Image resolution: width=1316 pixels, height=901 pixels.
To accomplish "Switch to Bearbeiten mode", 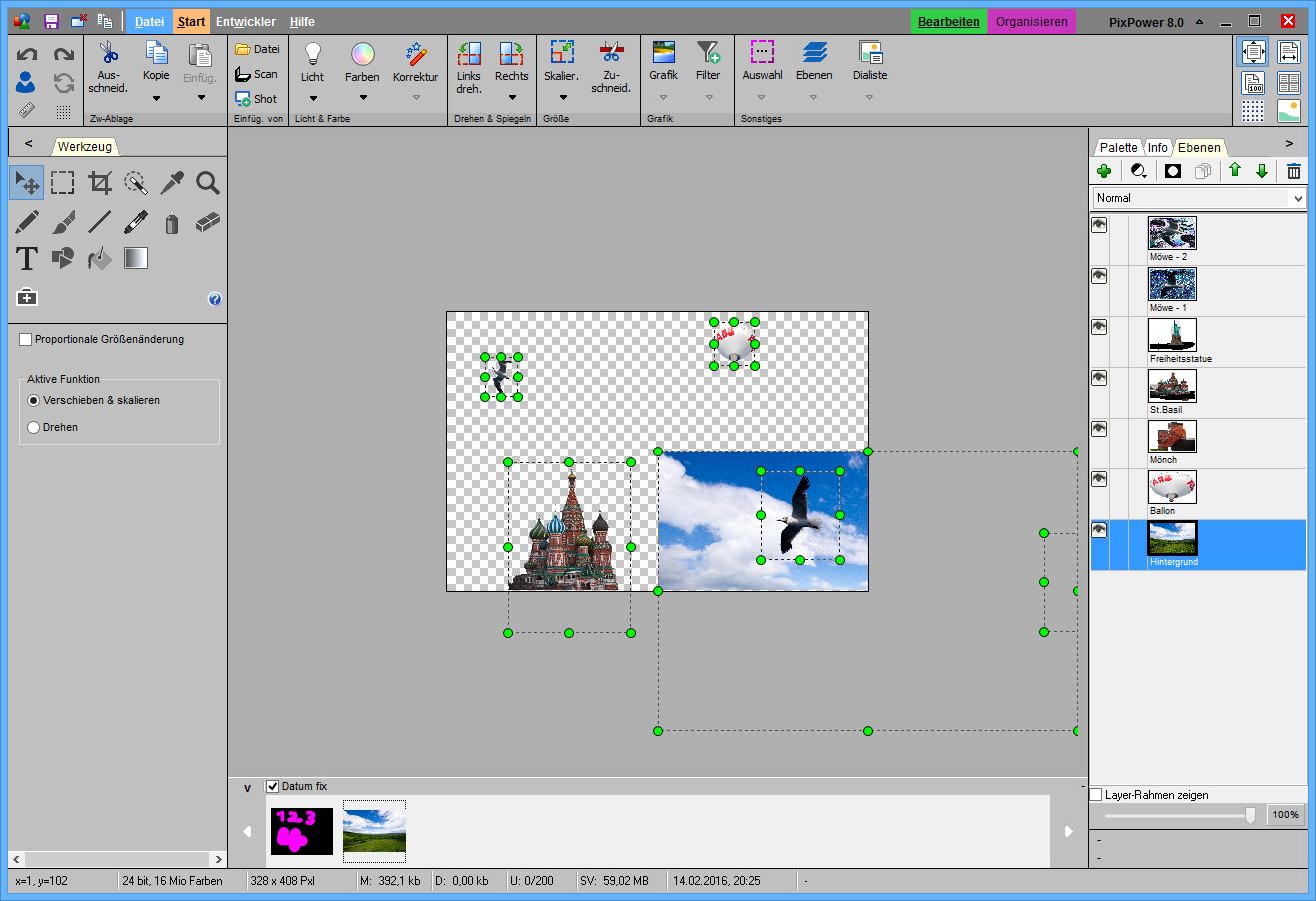I will 949,21.
